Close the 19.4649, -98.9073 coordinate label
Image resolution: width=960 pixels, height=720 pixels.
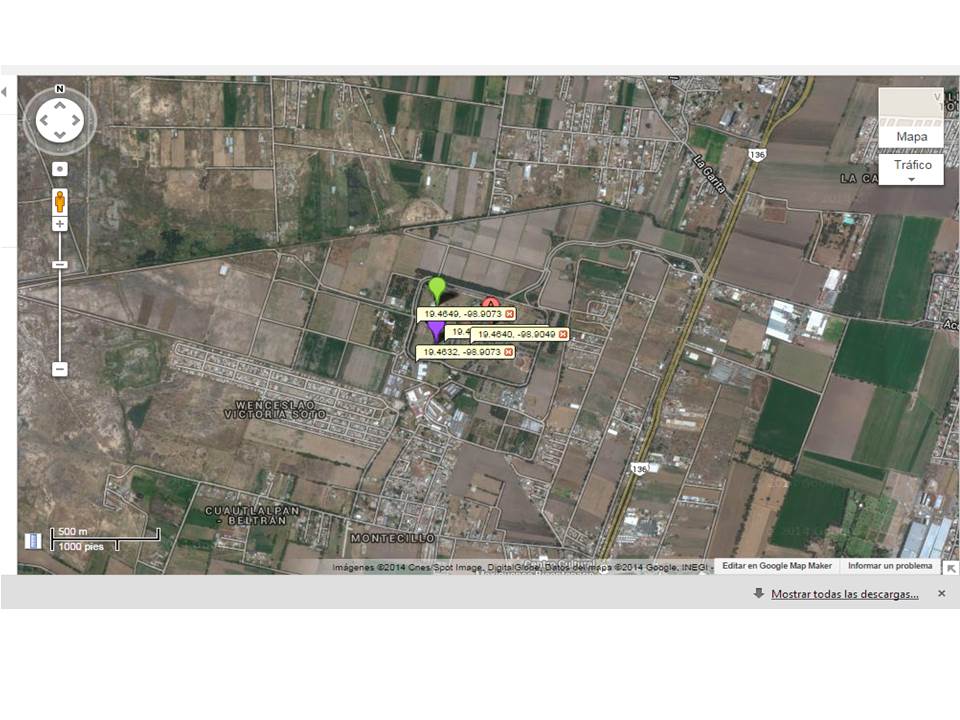click(x=509, y=314)
